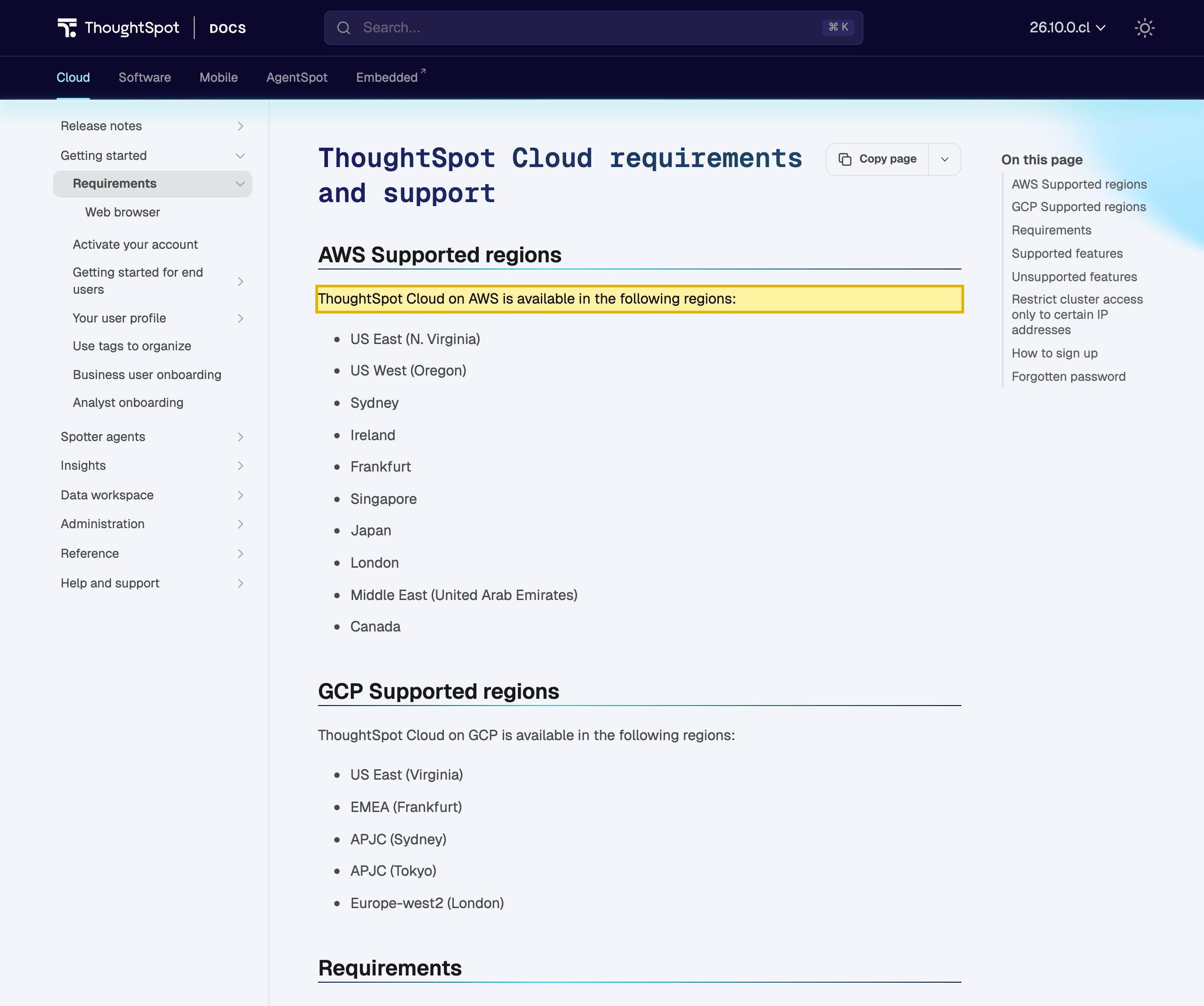Open the 26.10.0.cl version dropdown
Screen dimensions: 1204x1006
click(1067, 27)
